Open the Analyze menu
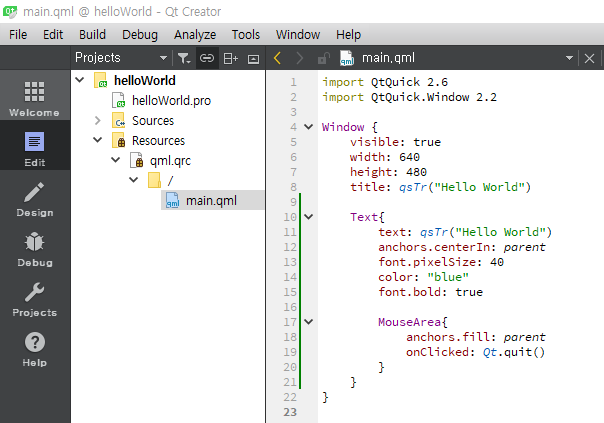The width and height of the screenshot is (604, 423). tap(194, 34)
